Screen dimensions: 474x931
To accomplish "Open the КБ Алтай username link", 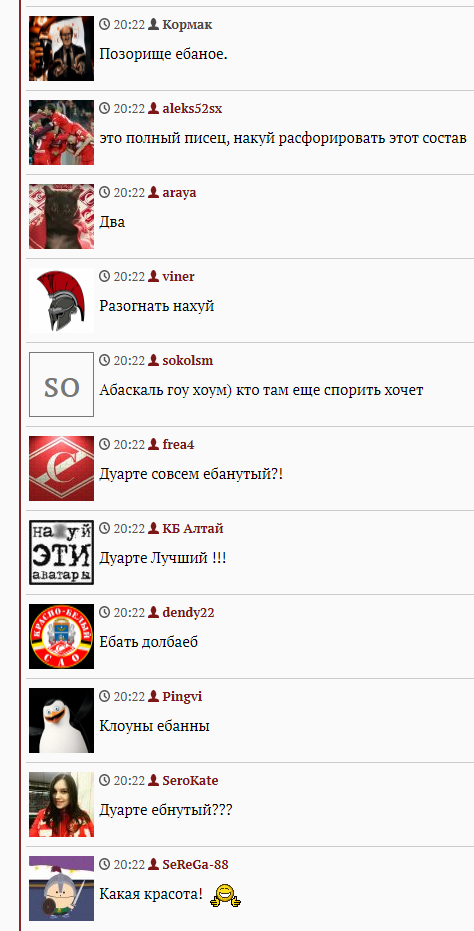I will coord(192,528).
